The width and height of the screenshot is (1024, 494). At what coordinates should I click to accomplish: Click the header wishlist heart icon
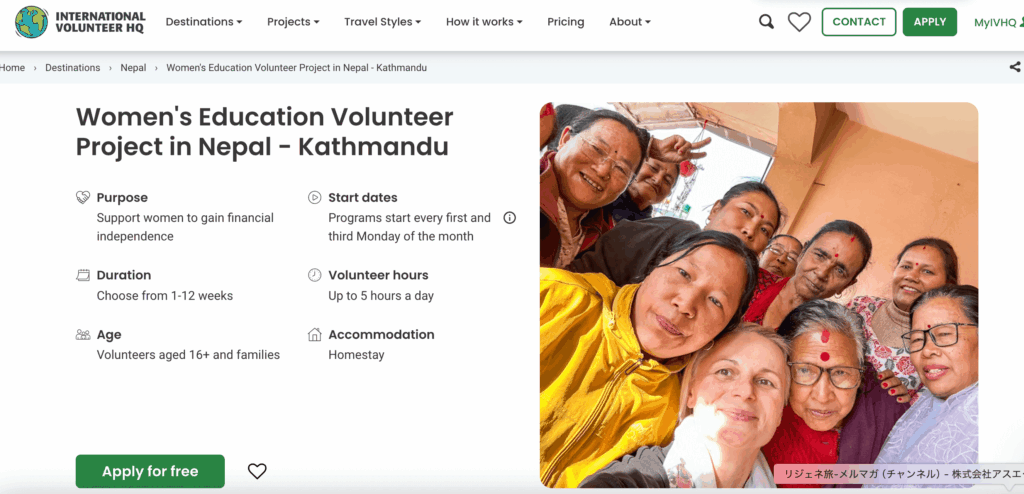pyautogui.click(x=799, y=22)
